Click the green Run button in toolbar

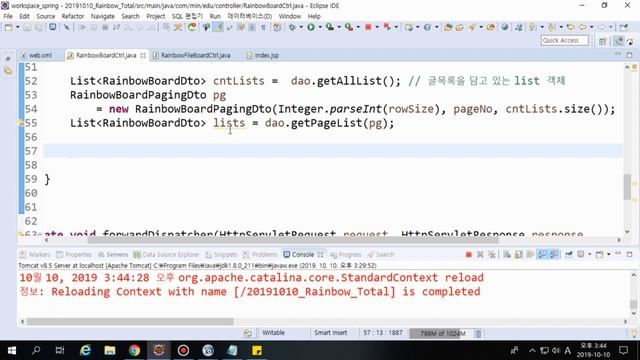311,27
